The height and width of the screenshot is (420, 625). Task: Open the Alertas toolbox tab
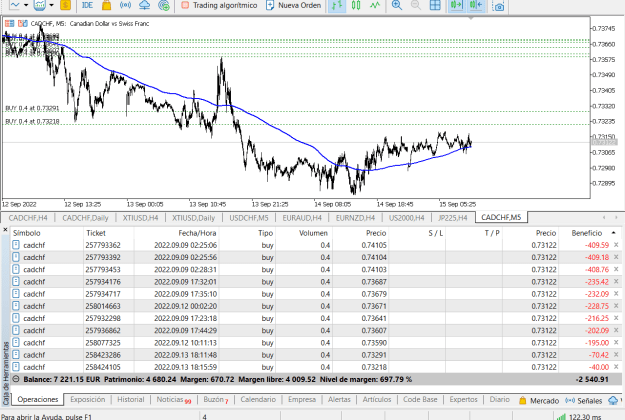click(x=339, y=400)
